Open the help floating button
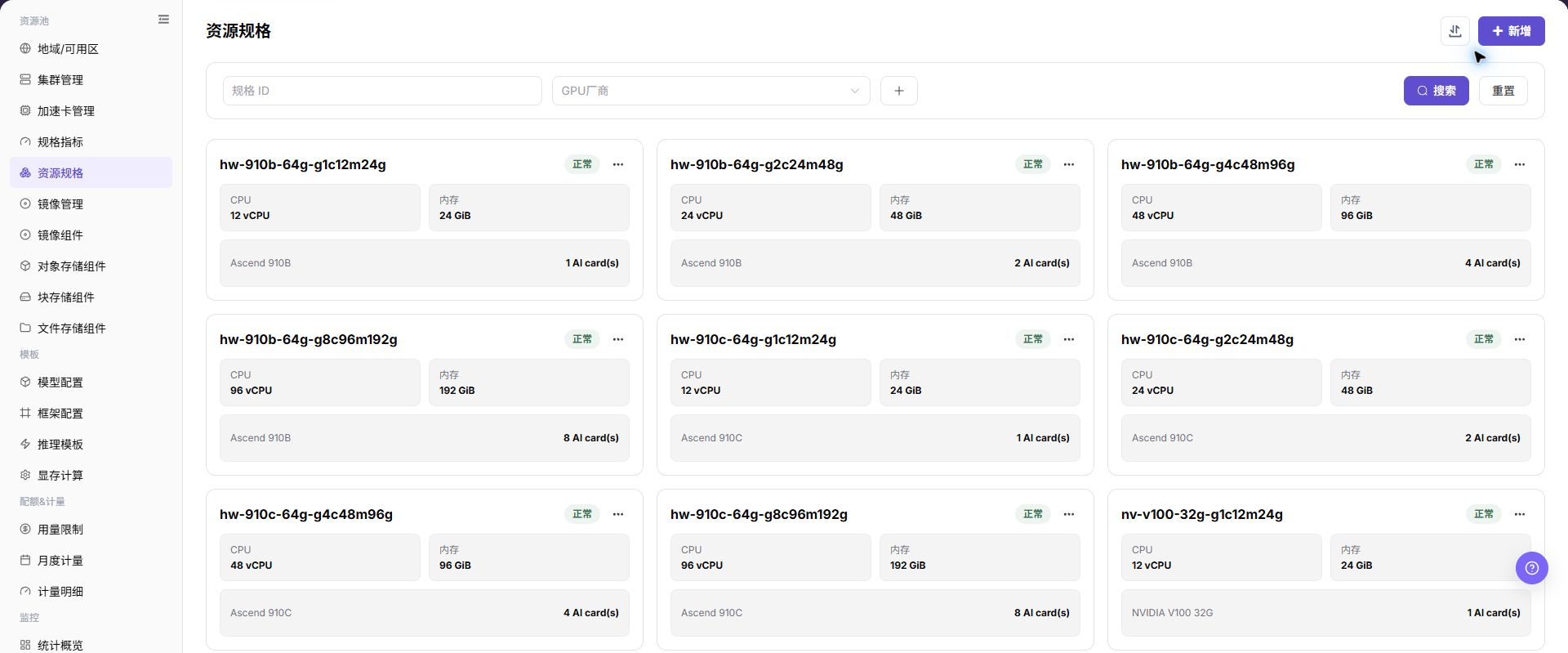This screenshot has width=1568, height=653. coord(1532,568)
